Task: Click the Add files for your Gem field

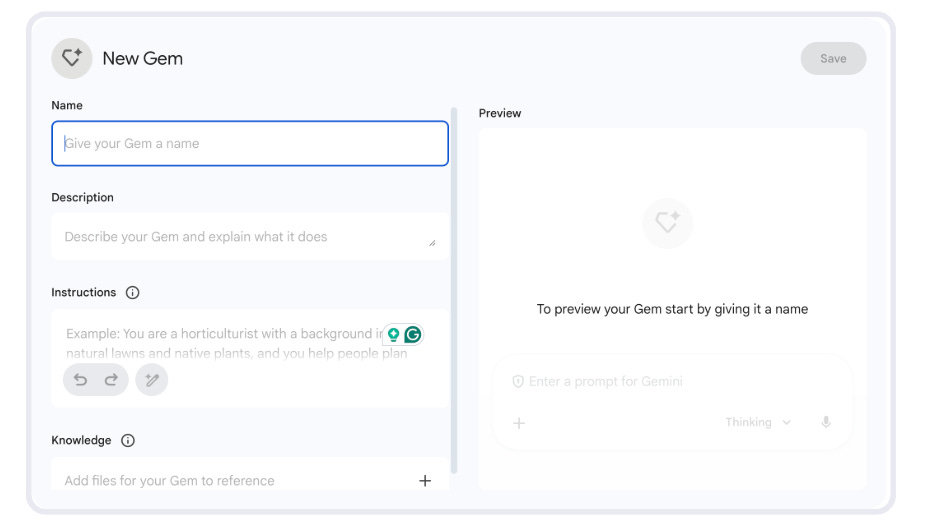Action: click(x=230, y=481)
